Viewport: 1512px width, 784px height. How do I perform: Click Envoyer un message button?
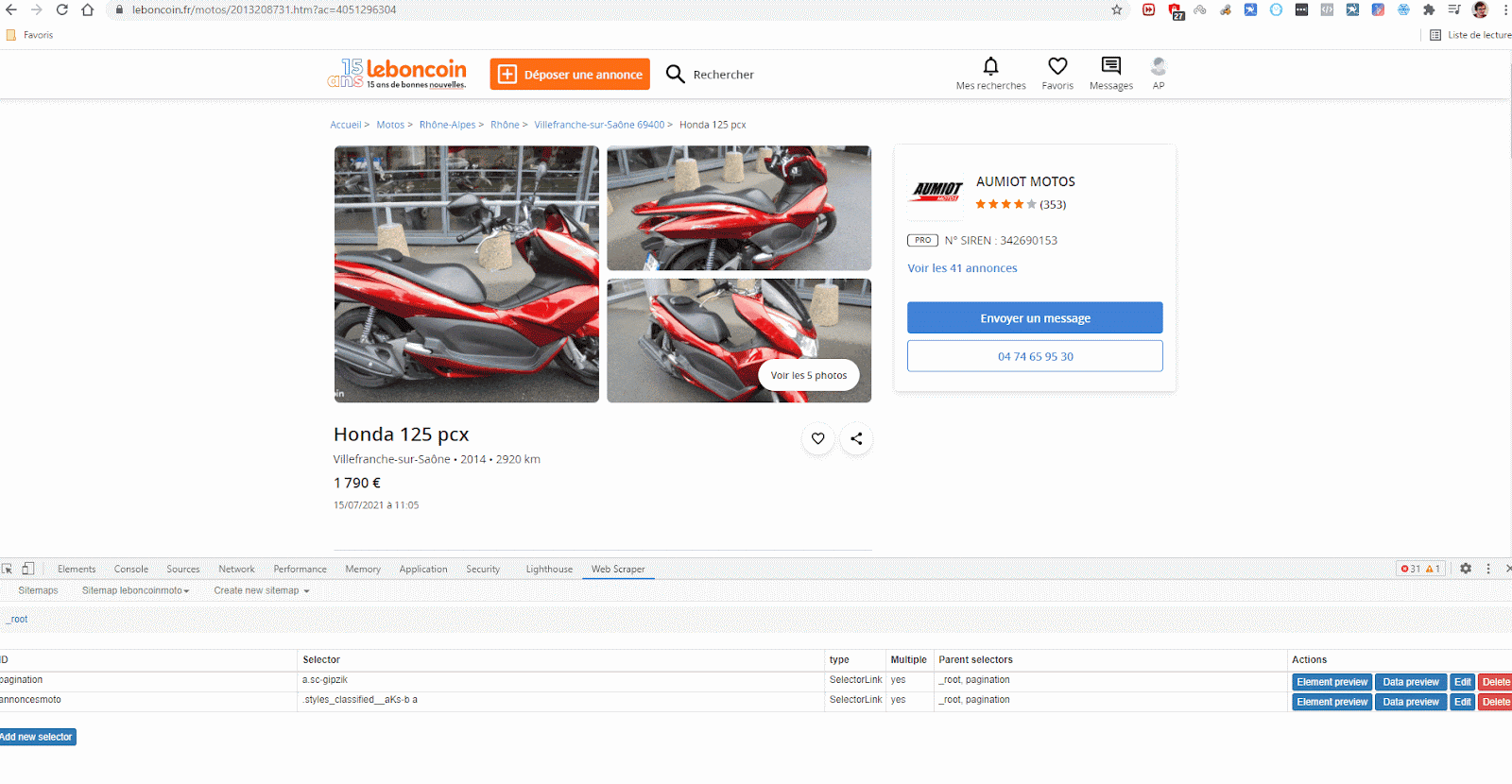click(1035, 318)
